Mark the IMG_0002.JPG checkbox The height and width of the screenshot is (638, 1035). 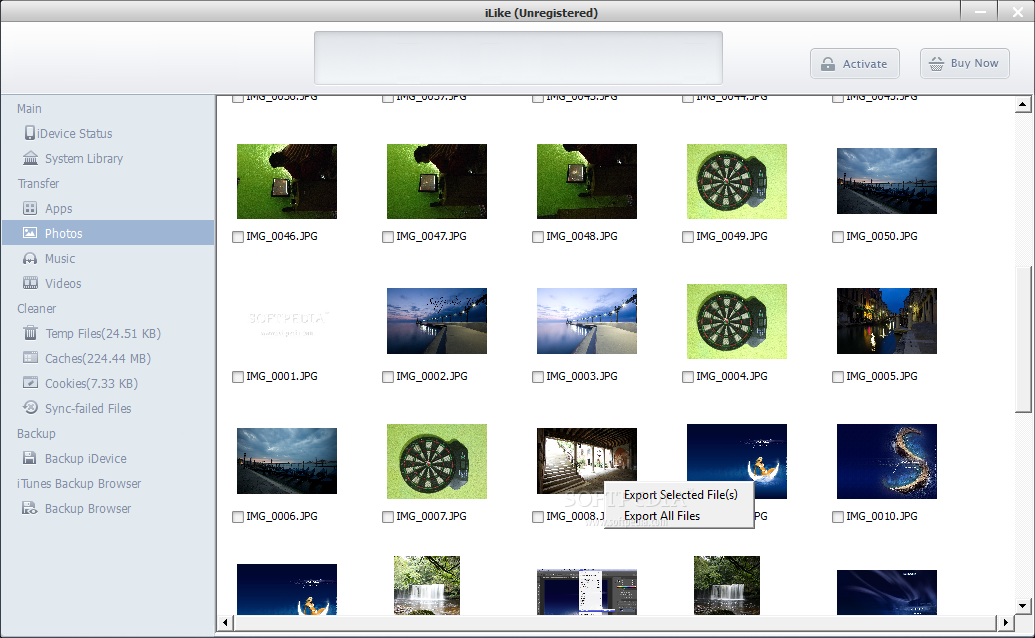(388, 377)
